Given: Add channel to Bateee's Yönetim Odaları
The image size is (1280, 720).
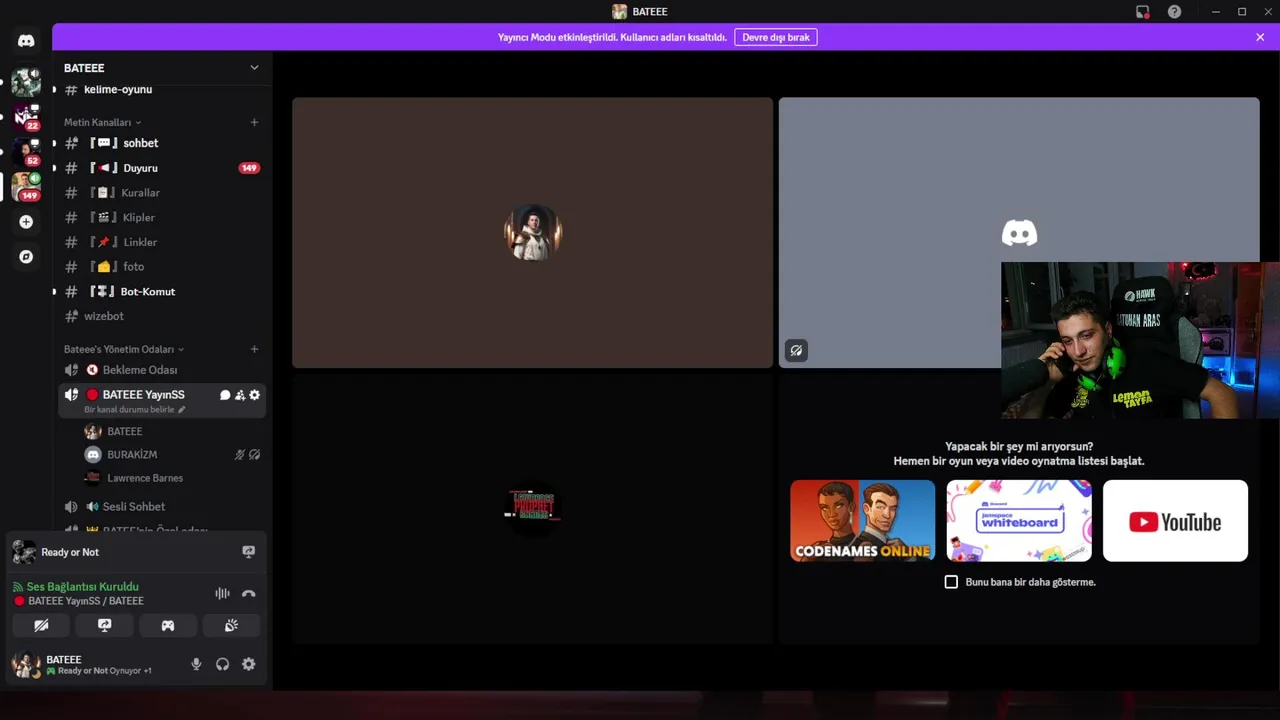Looking at the screenshot, I should click(x=254, y=349).
